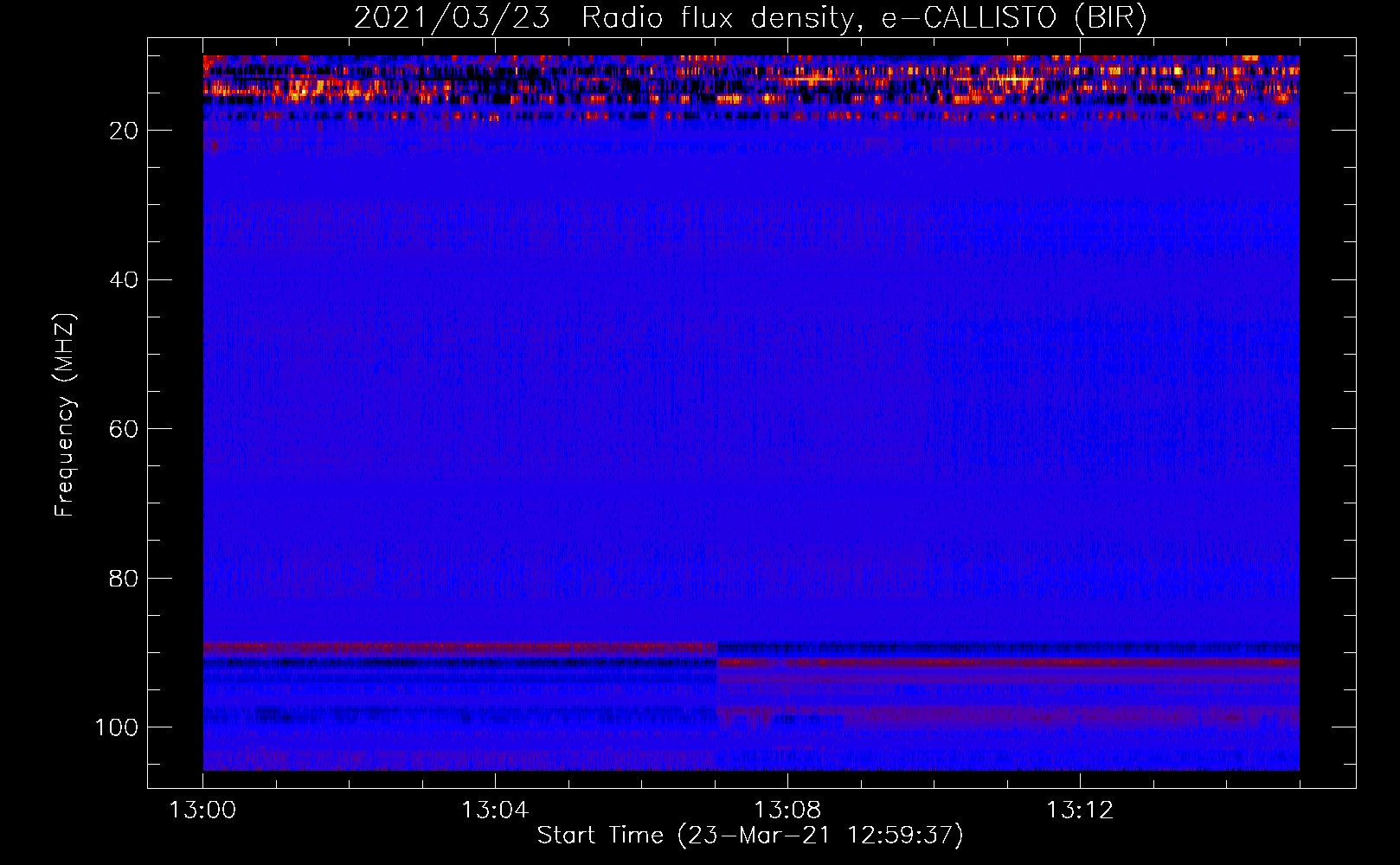Click the 13:04 time tick label
Viewport: 1400px width, 865px height.
click(495, 811)
